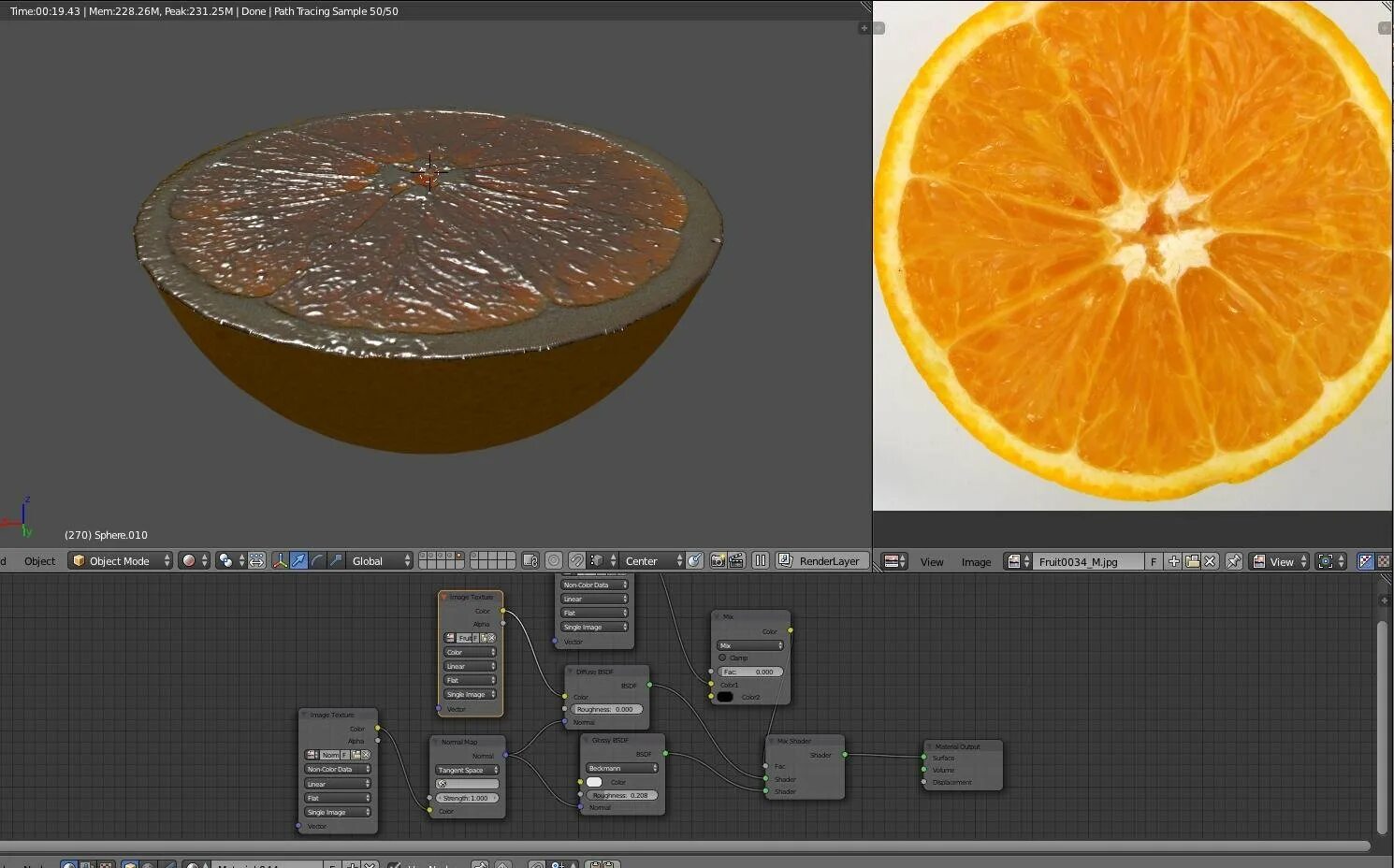Expand the Beckmann distribution dropdown
Viewport: 1394px width, 868px height.
(x=621, y=768)
